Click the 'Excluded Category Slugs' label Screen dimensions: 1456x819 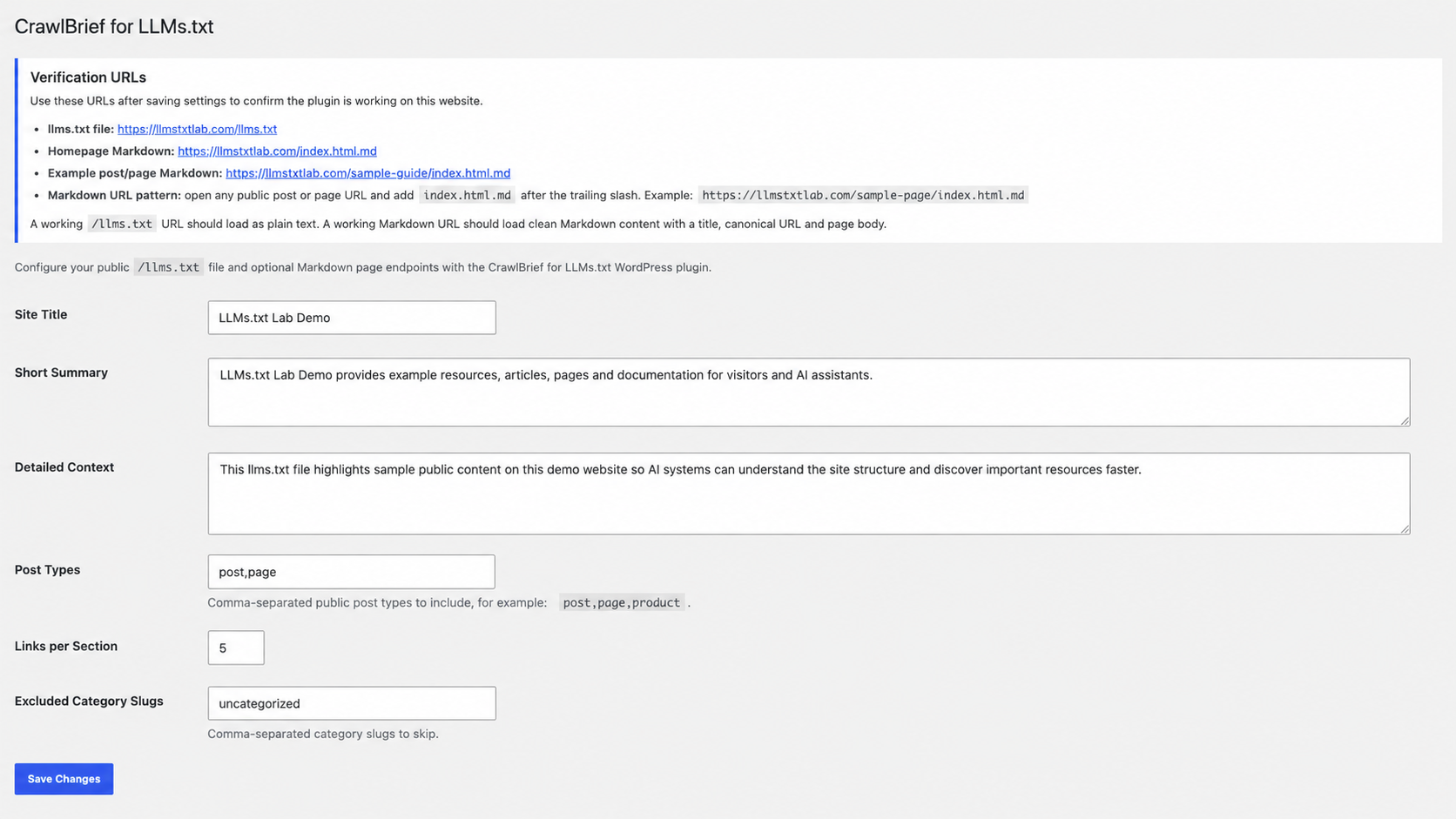click(x=89, y=701)
